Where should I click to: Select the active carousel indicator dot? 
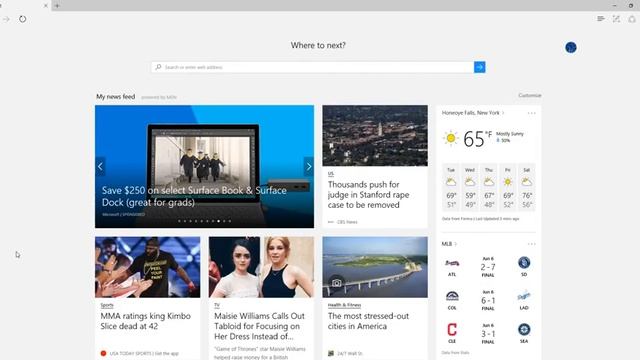(x=218, y=221)
